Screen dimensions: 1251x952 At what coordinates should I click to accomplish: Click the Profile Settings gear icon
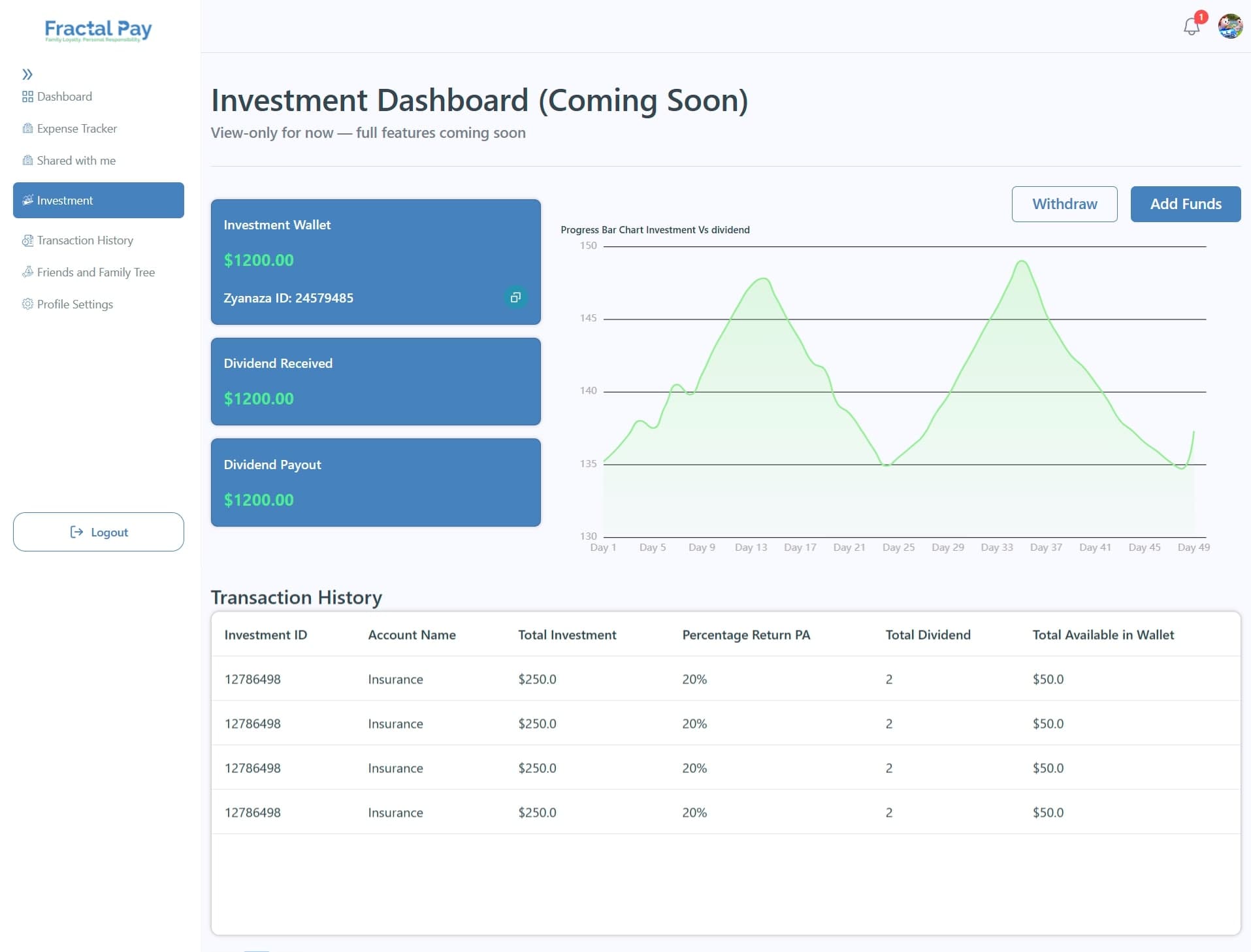[27, 304]
